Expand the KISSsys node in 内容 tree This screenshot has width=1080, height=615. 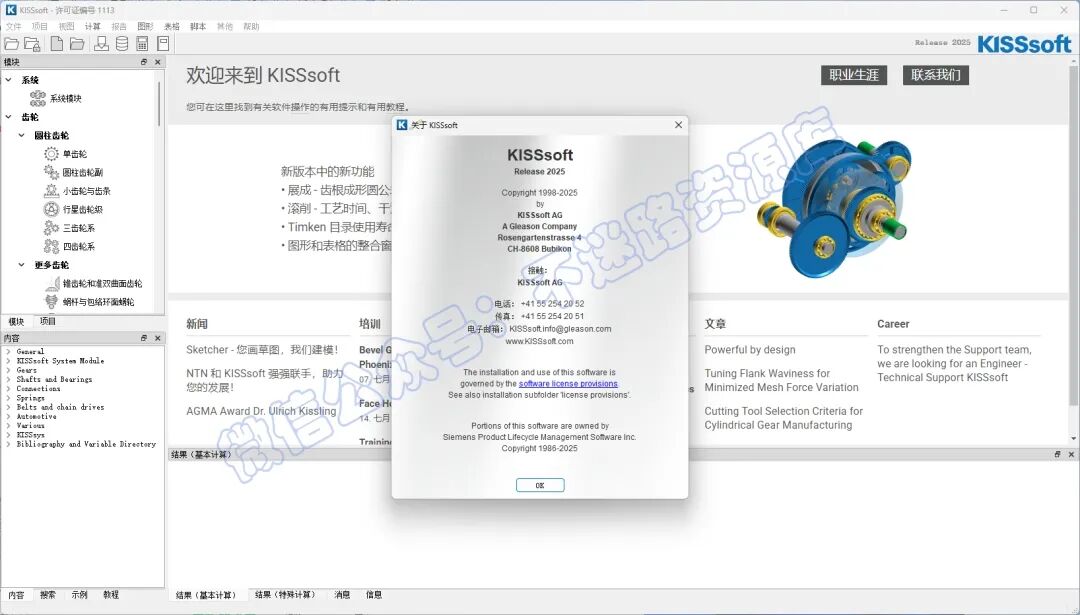[x=8, y=435]
